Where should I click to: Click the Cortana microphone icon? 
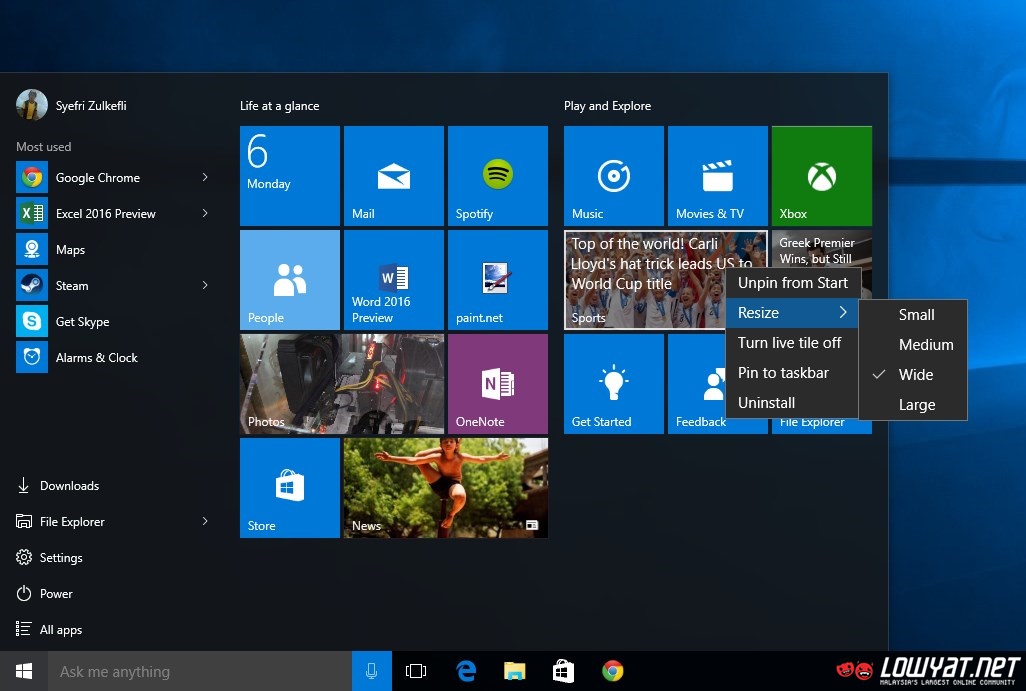371,672
